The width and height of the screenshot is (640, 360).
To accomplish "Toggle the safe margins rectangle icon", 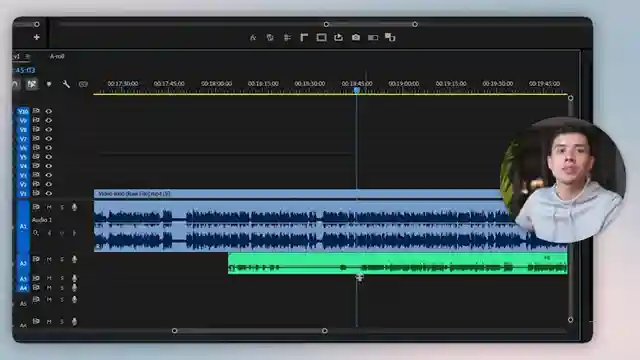I will click(x=321, y=38).
